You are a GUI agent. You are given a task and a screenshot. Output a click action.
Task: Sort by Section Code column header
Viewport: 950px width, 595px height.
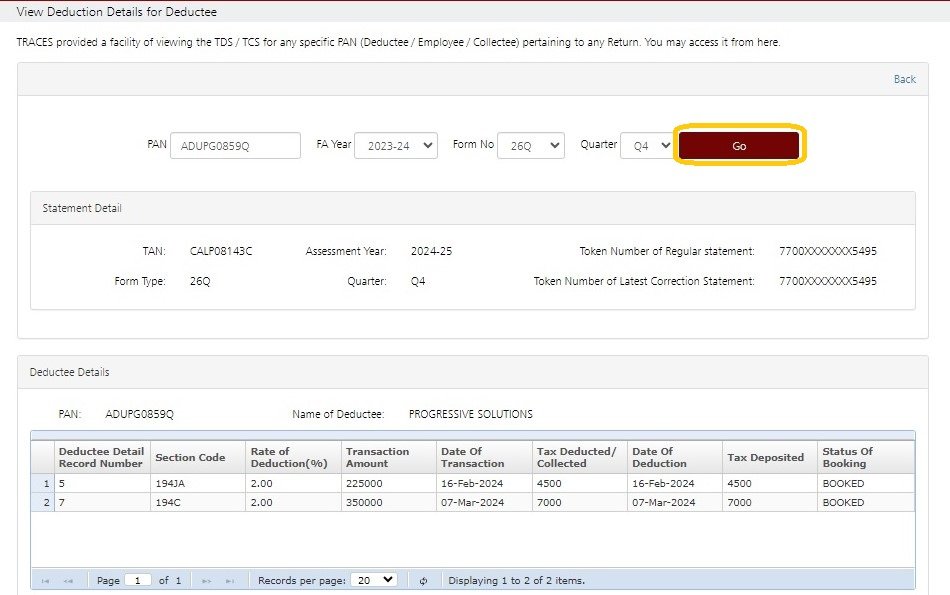coord(198,457)
